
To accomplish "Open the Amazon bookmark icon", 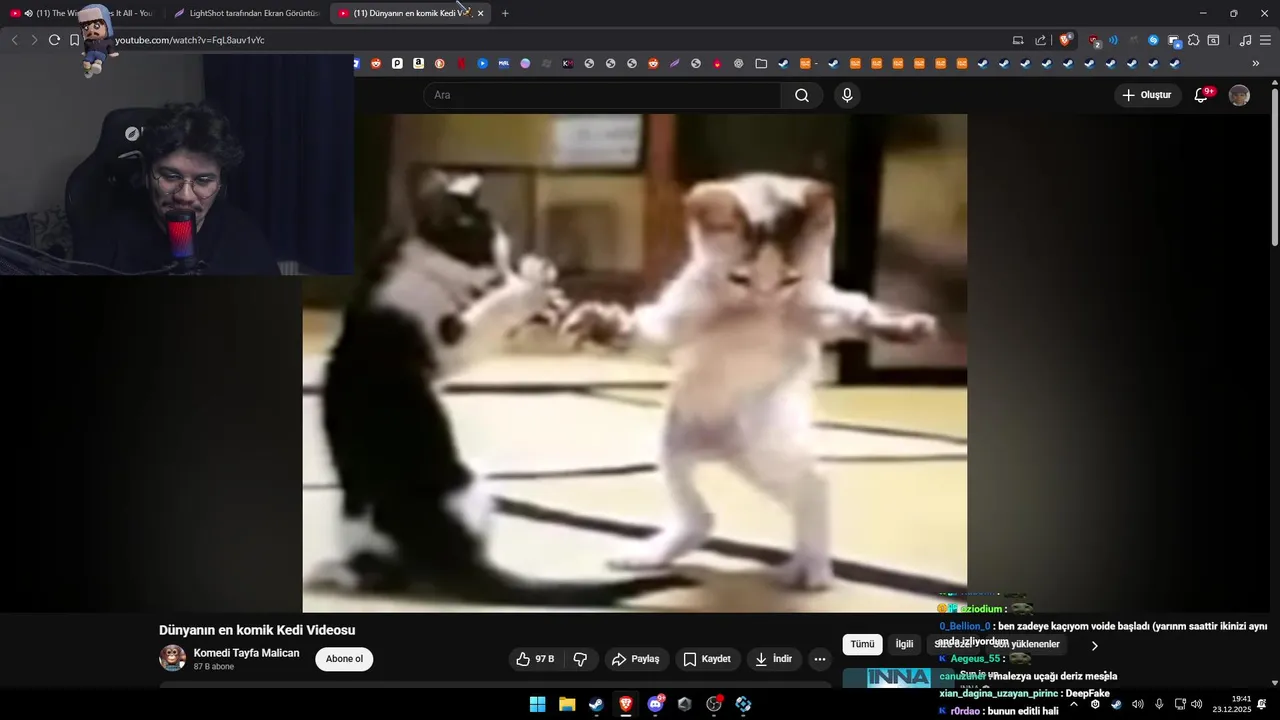I will 418,63.
